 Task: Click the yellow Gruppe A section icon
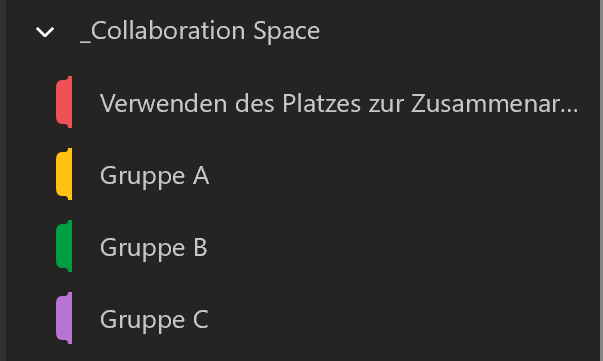tap(64, 174)
